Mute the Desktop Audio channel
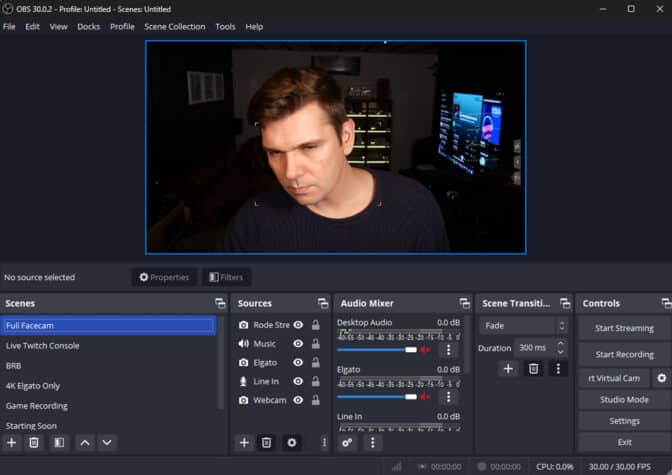This screenshot has height=475, width=672. (425, 350)
